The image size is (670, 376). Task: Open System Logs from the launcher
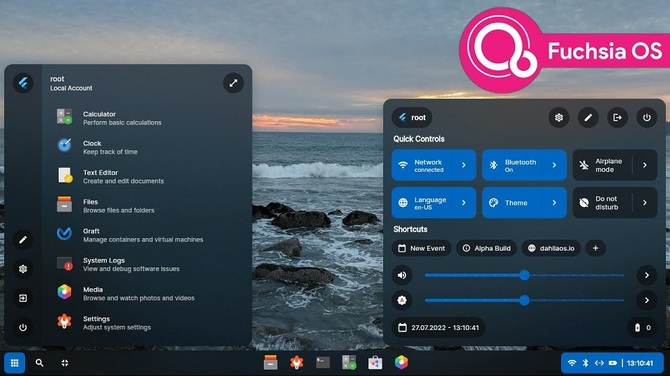click(x=147, y=264)
